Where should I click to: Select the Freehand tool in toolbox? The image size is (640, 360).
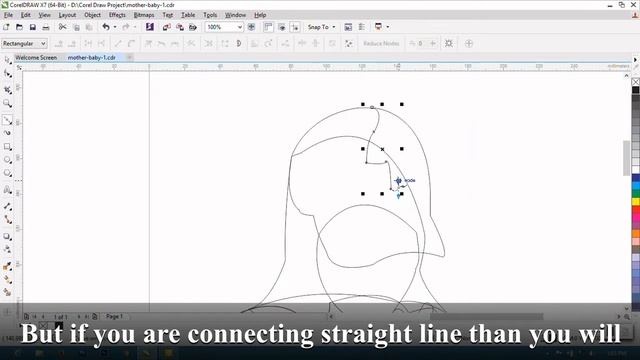tap(7, 120)
